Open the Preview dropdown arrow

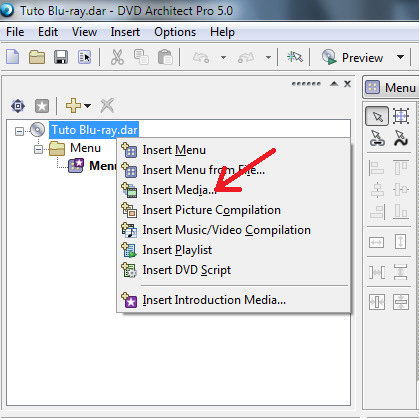401,57
